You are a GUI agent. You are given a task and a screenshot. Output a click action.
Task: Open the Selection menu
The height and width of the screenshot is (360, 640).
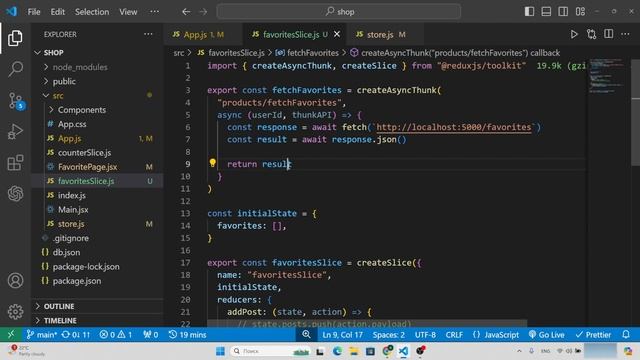tap(92, 12)
